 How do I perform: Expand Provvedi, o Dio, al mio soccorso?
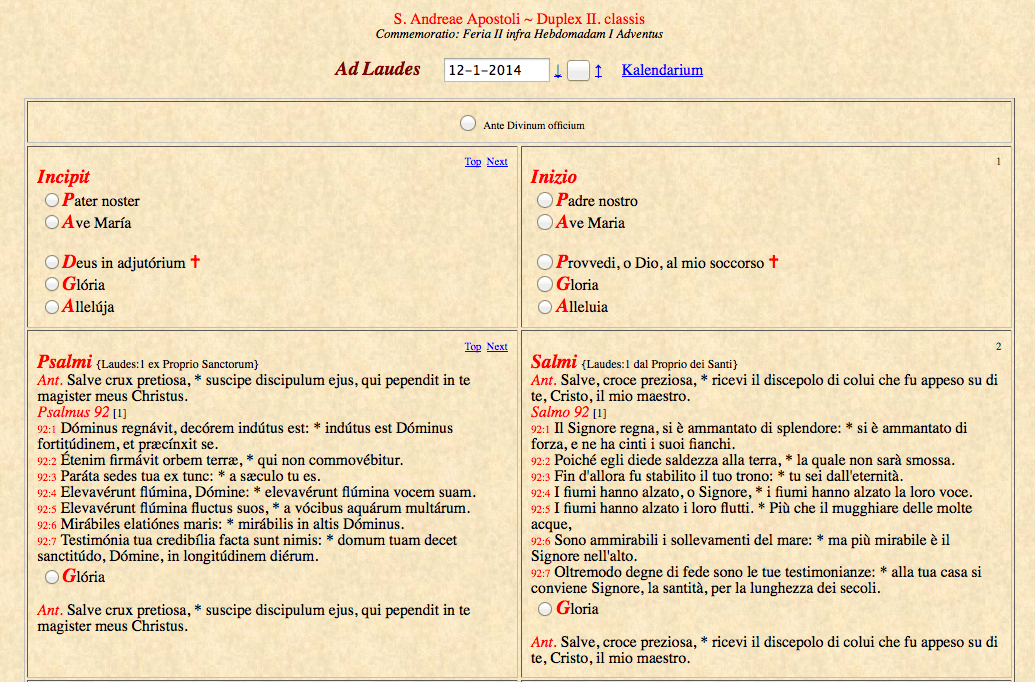click(x=545, y=263)
